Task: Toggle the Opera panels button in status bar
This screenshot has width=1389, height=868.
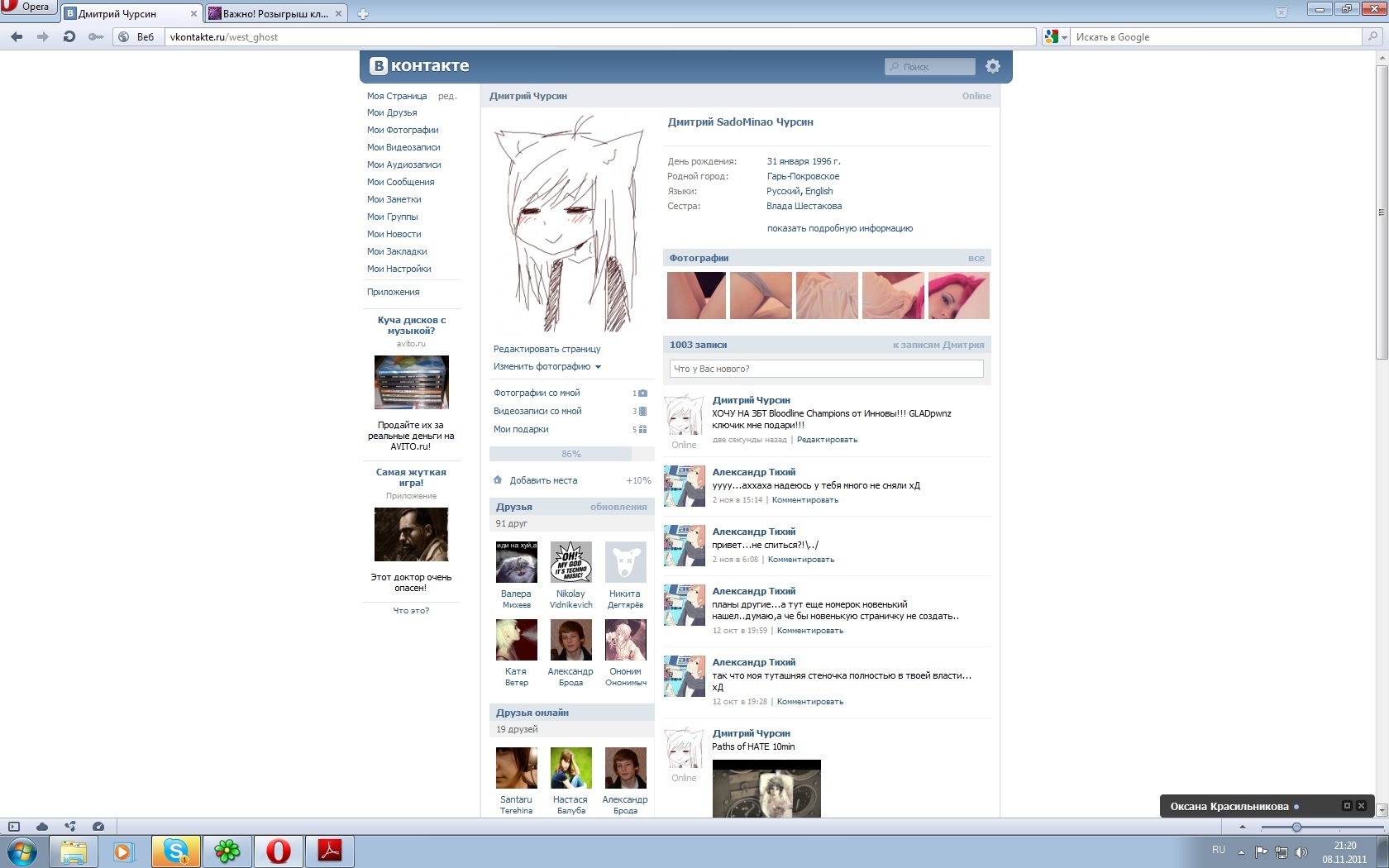Action: coord(14,827)
